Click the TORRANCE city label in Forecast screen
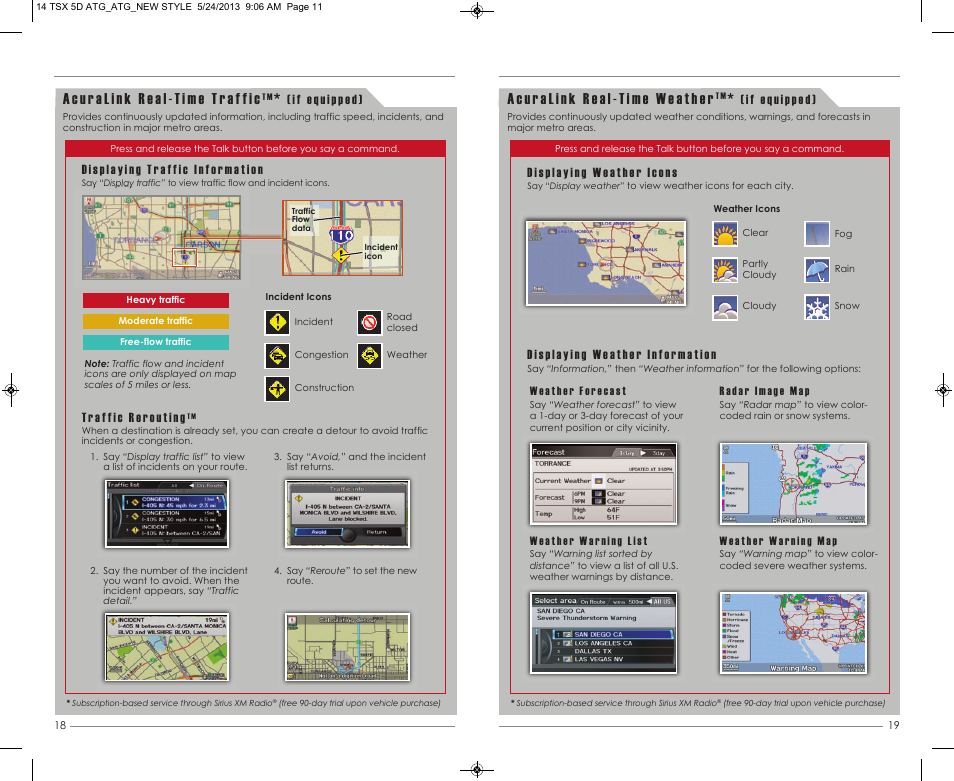 552,463
